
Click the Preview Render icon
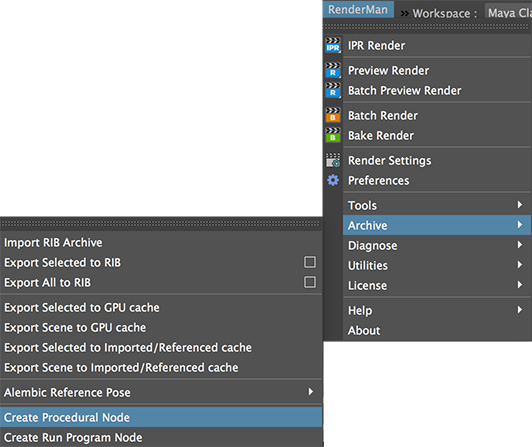[333, 70]
